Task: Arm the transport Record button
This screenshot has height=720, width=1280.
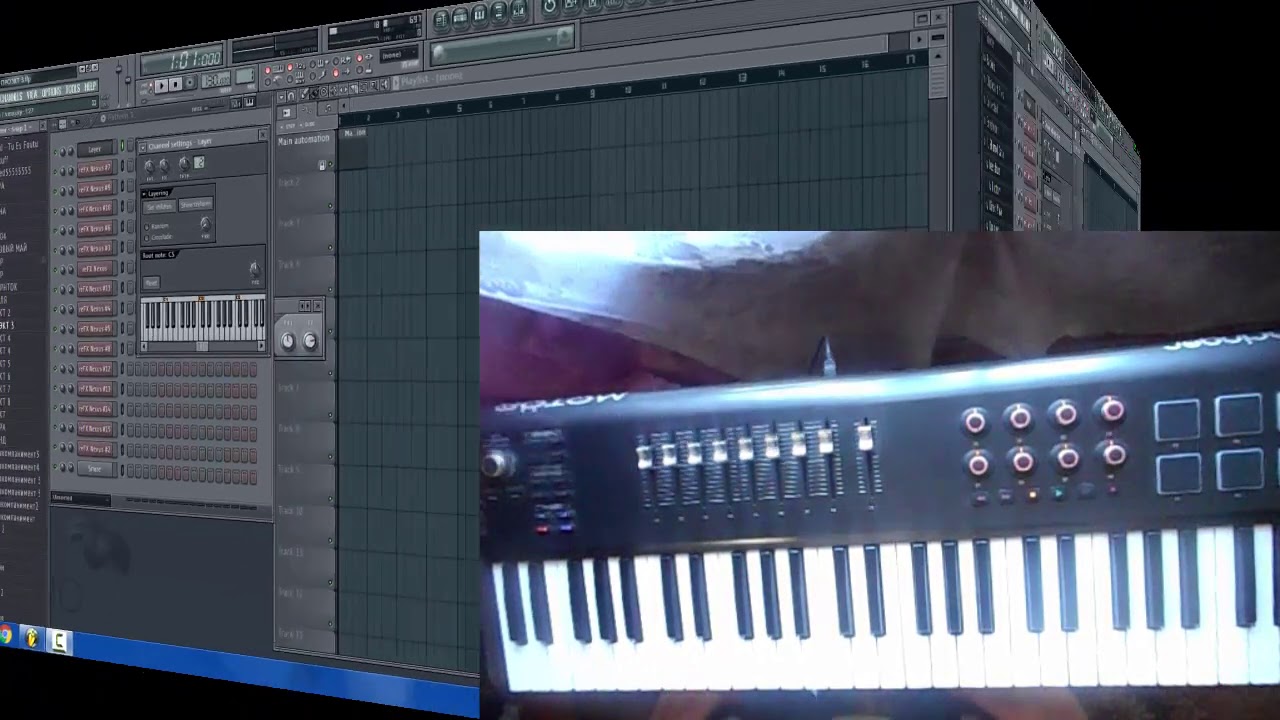Action: pos(189,83)
